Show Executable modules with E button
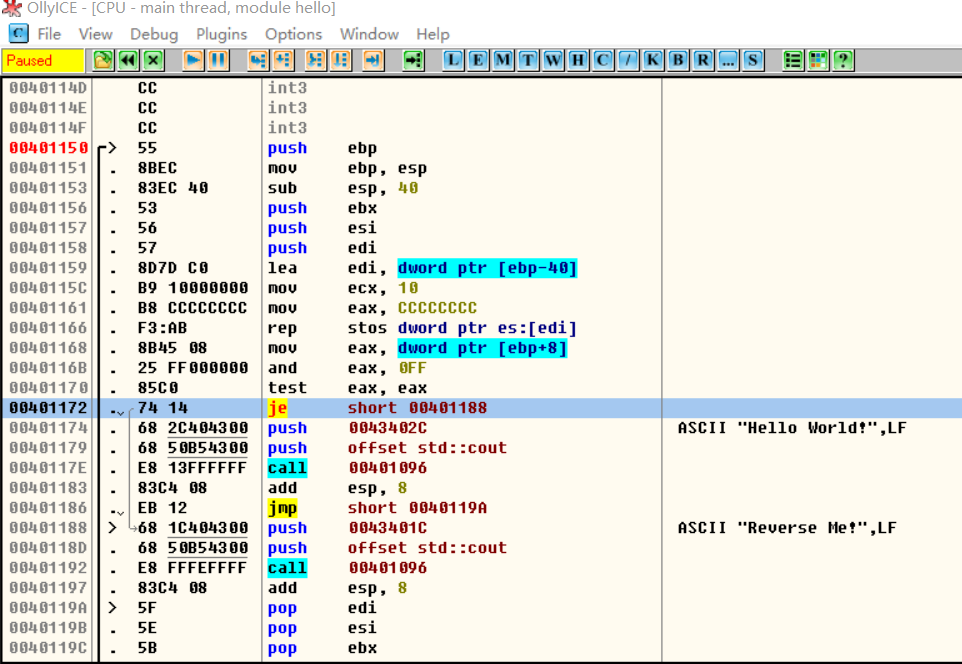 tap(479, 60)
